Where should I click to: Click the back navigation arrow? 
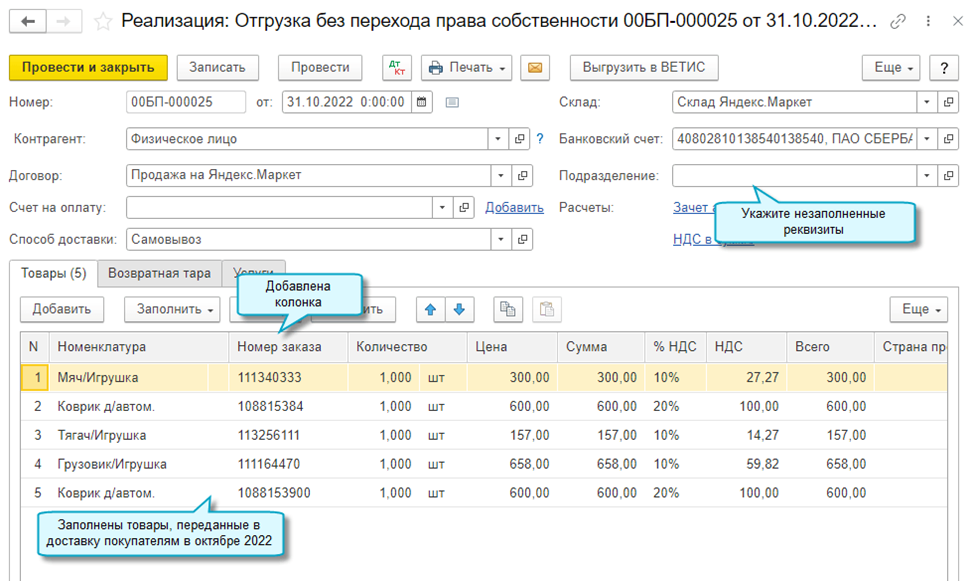30,21
